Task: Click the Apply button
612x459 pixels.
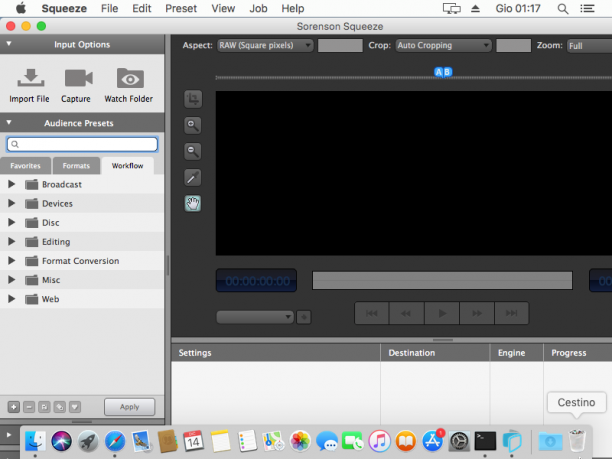Action: pos(130,407)
